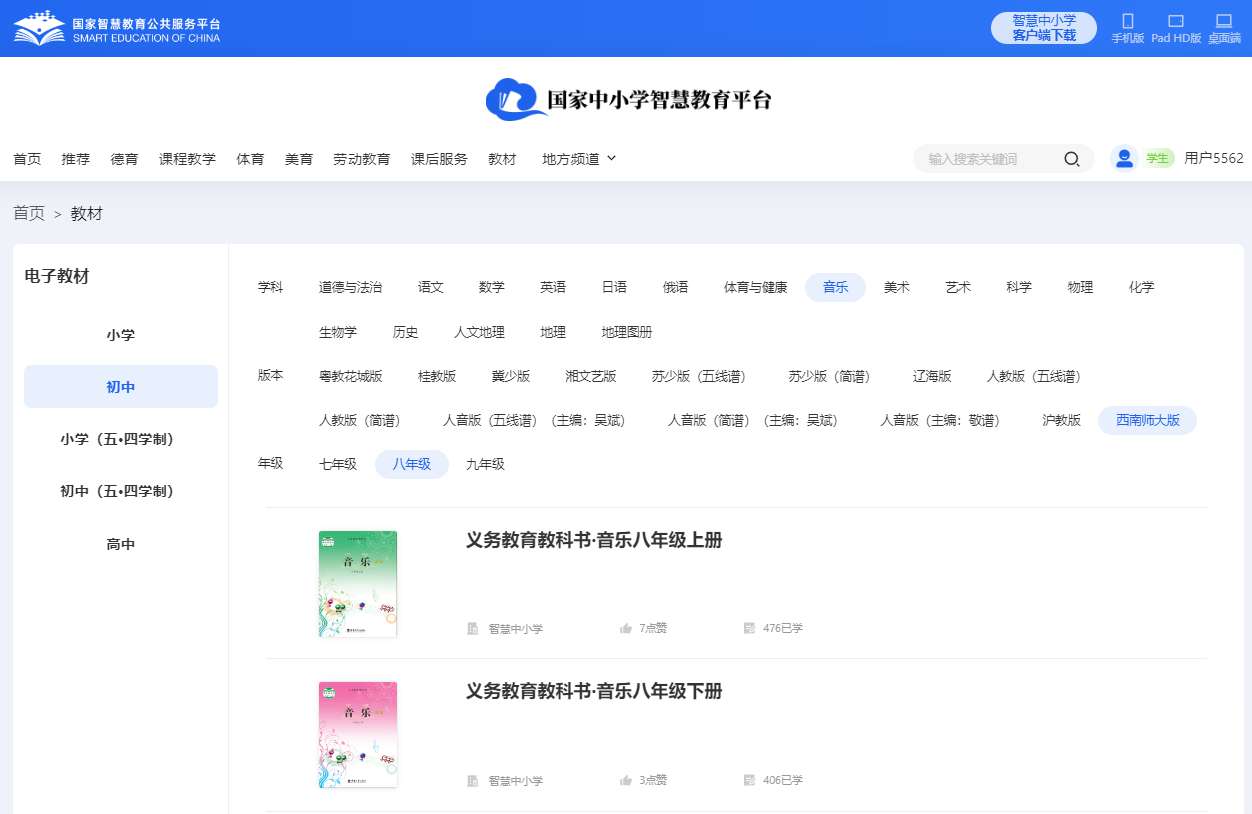Open title 义务教育教科书·音乐八年级下册
Viewport: 1252px width, 814px height.
(x=594, y=691)
